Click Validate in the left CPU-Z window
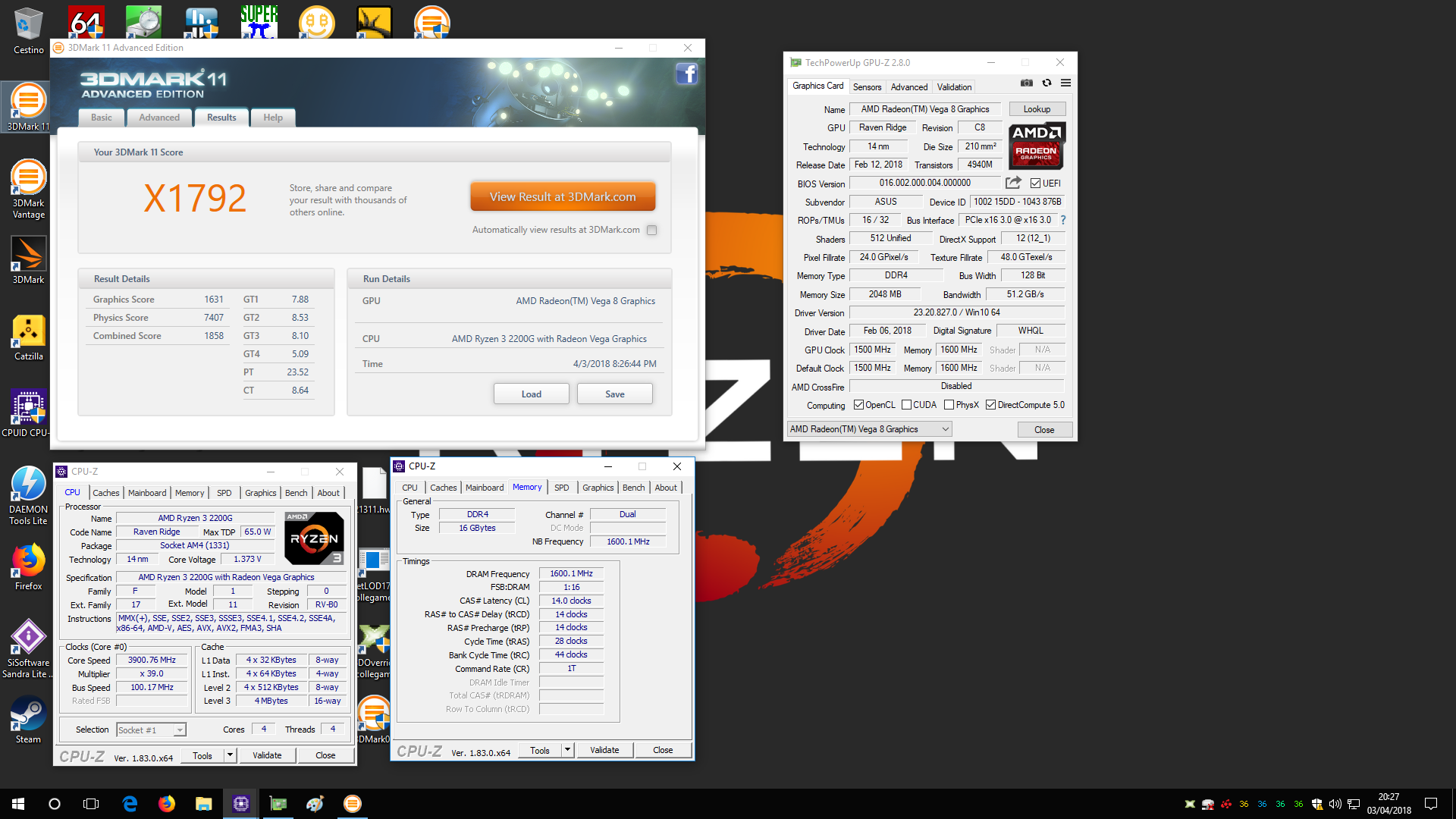Image resolution: width=1456 pixels, height=819 pixels. tap(267, 755)
